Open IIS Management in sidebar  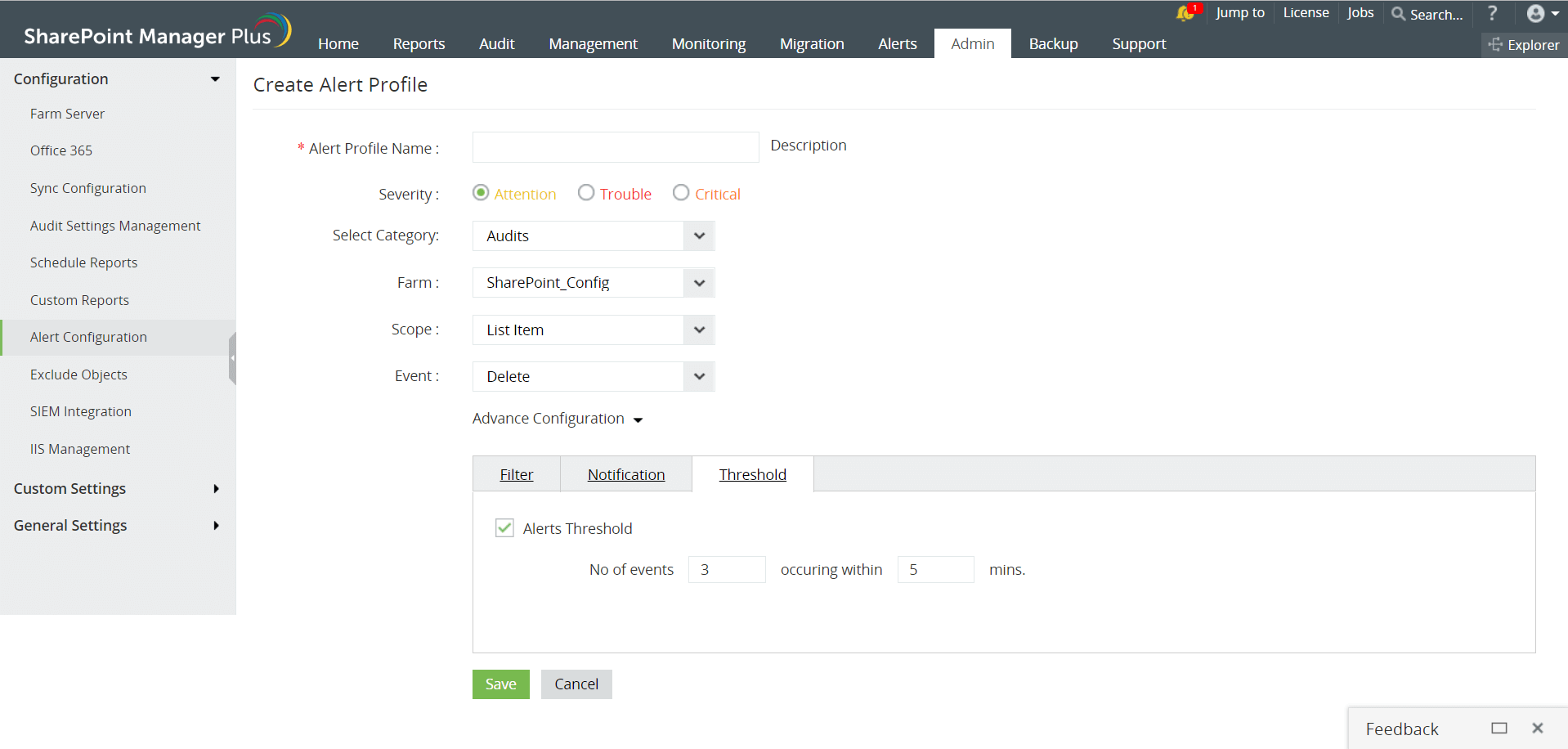click(80, 449)
